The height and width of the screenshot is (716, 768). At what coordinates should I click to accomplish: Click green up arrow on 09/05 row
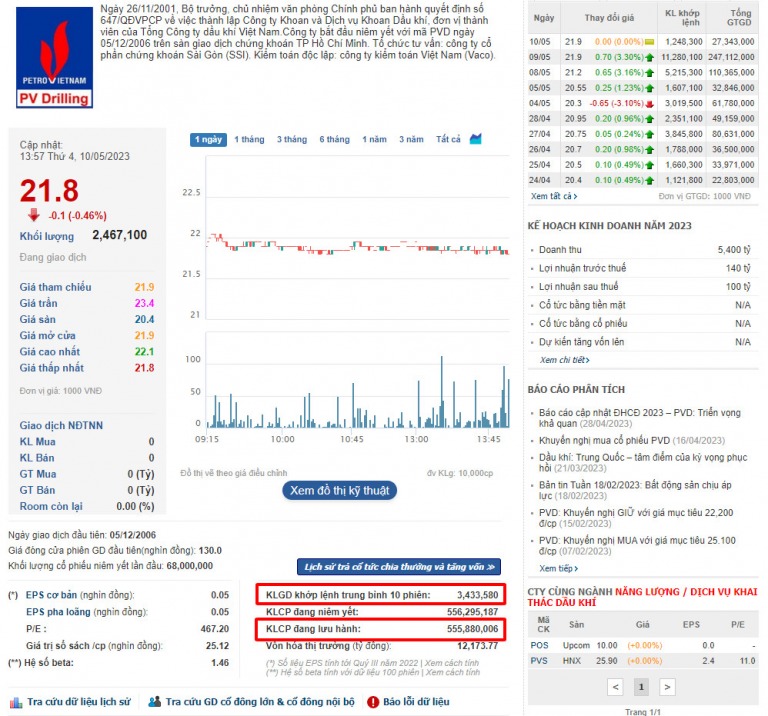(x=649, y=57)
